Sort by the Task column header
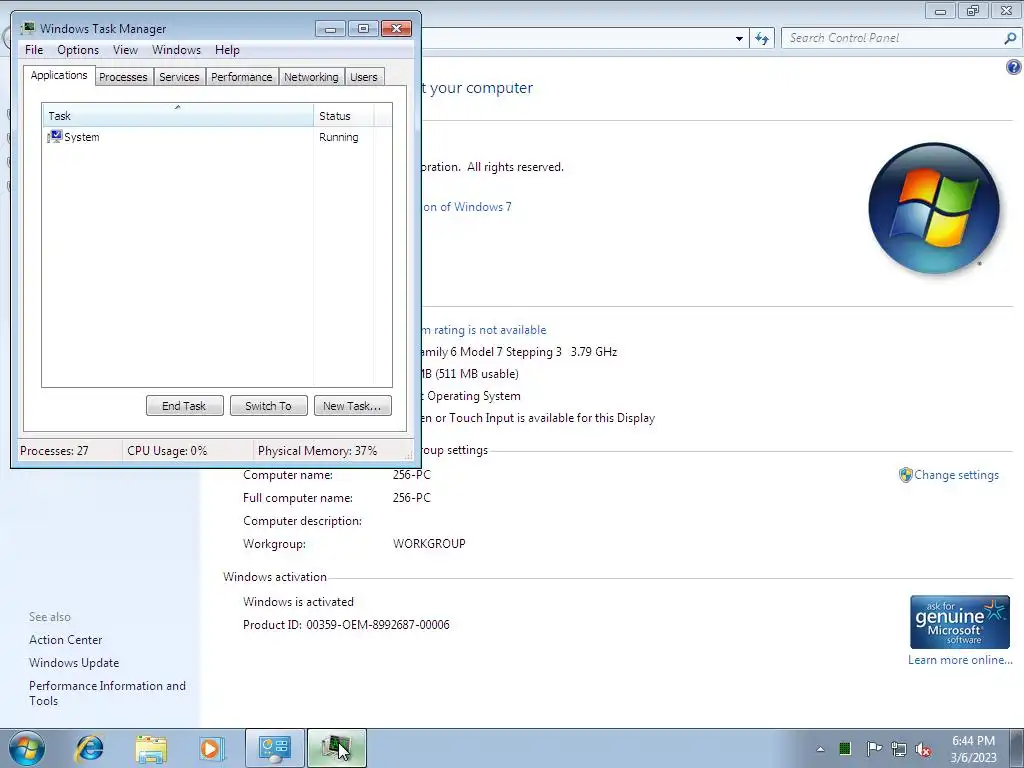This screenshot has height=768, width=1024. [178, 116]
